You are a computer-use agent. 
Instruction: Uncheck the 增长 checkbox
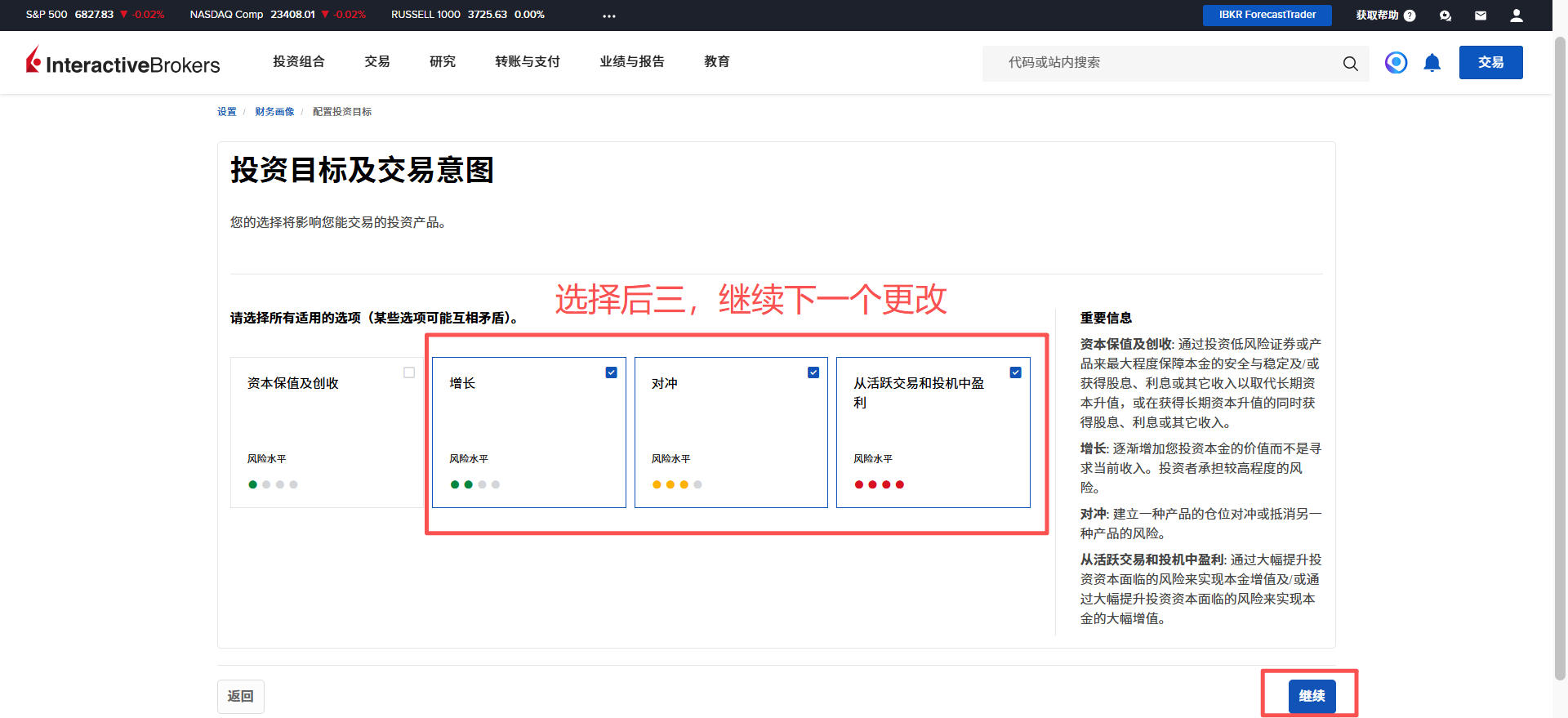(611, 372)
